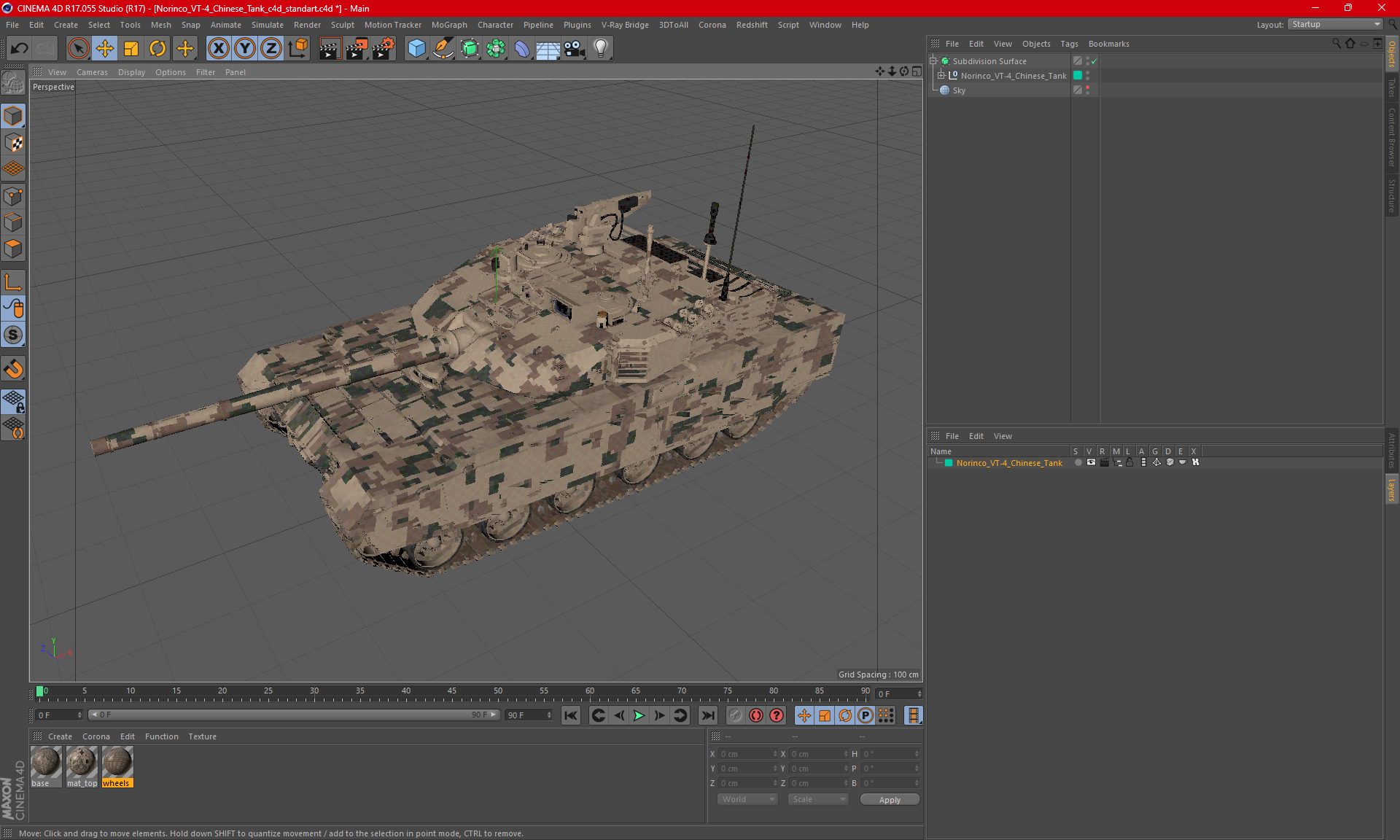
Task: Expand Norinco_VT-4_Chinese_Tank tree node
Action: point(941,76)
